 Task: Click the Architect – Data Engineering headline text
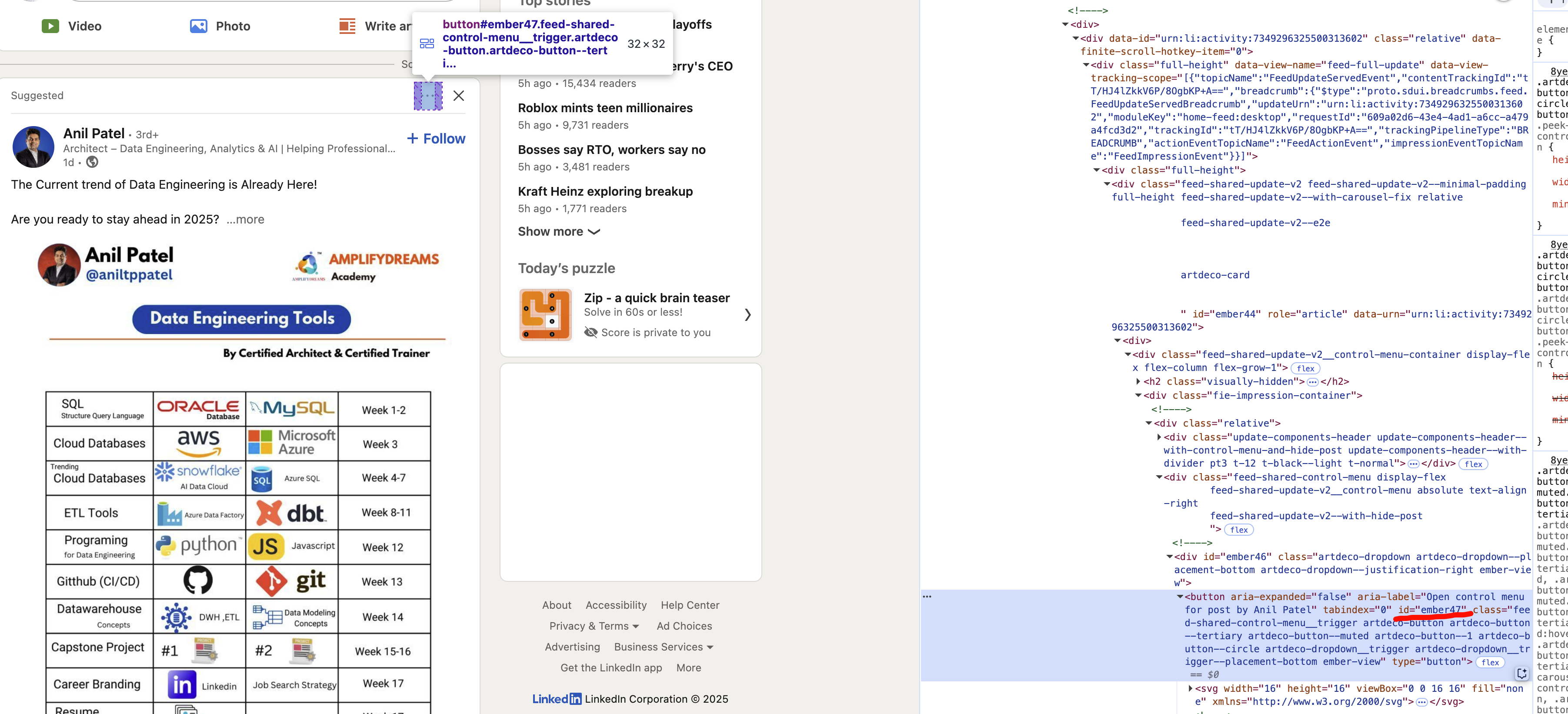[x=229, y=149]
